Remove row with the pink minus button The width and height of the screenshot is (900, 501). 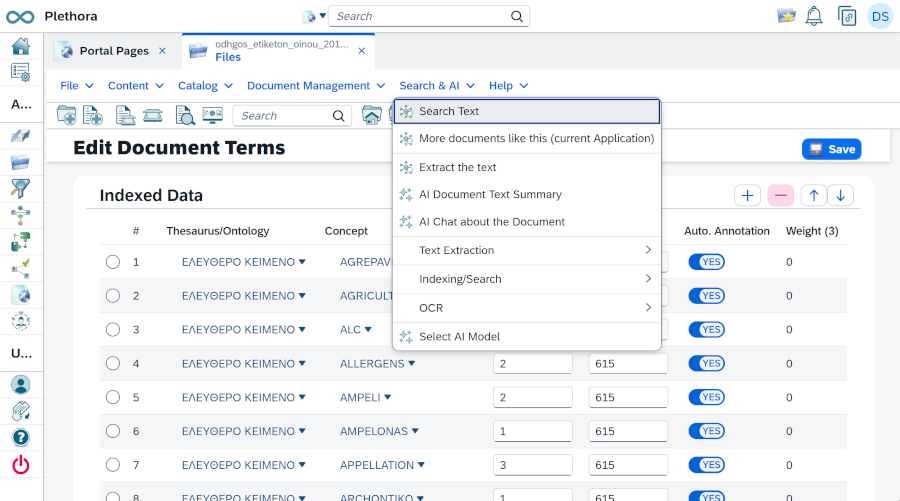(781, 196)
